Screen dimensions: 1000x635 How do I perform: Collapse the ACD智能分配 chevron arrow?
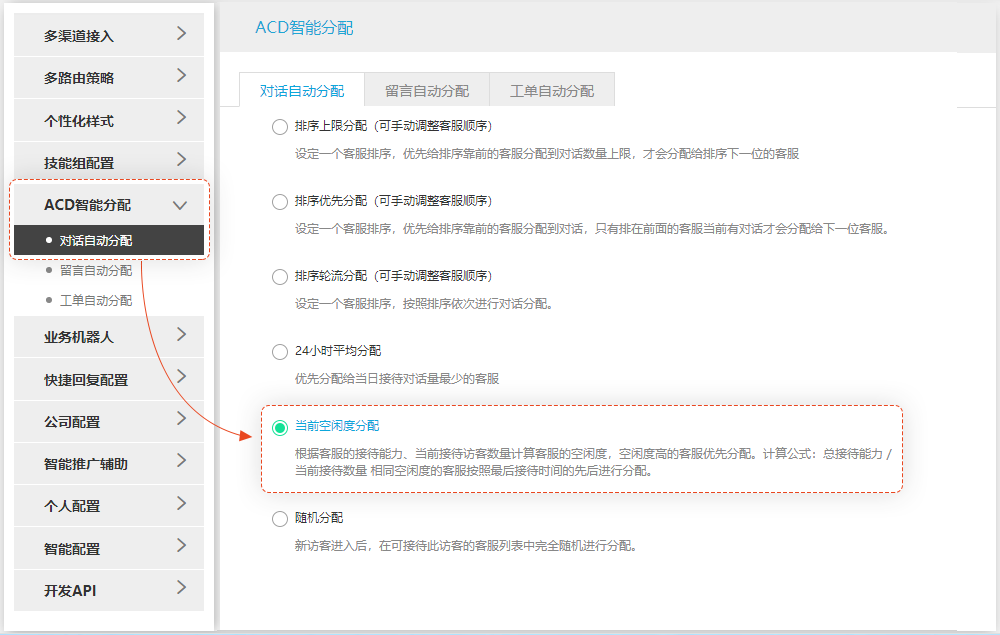[x=180, y=205]
